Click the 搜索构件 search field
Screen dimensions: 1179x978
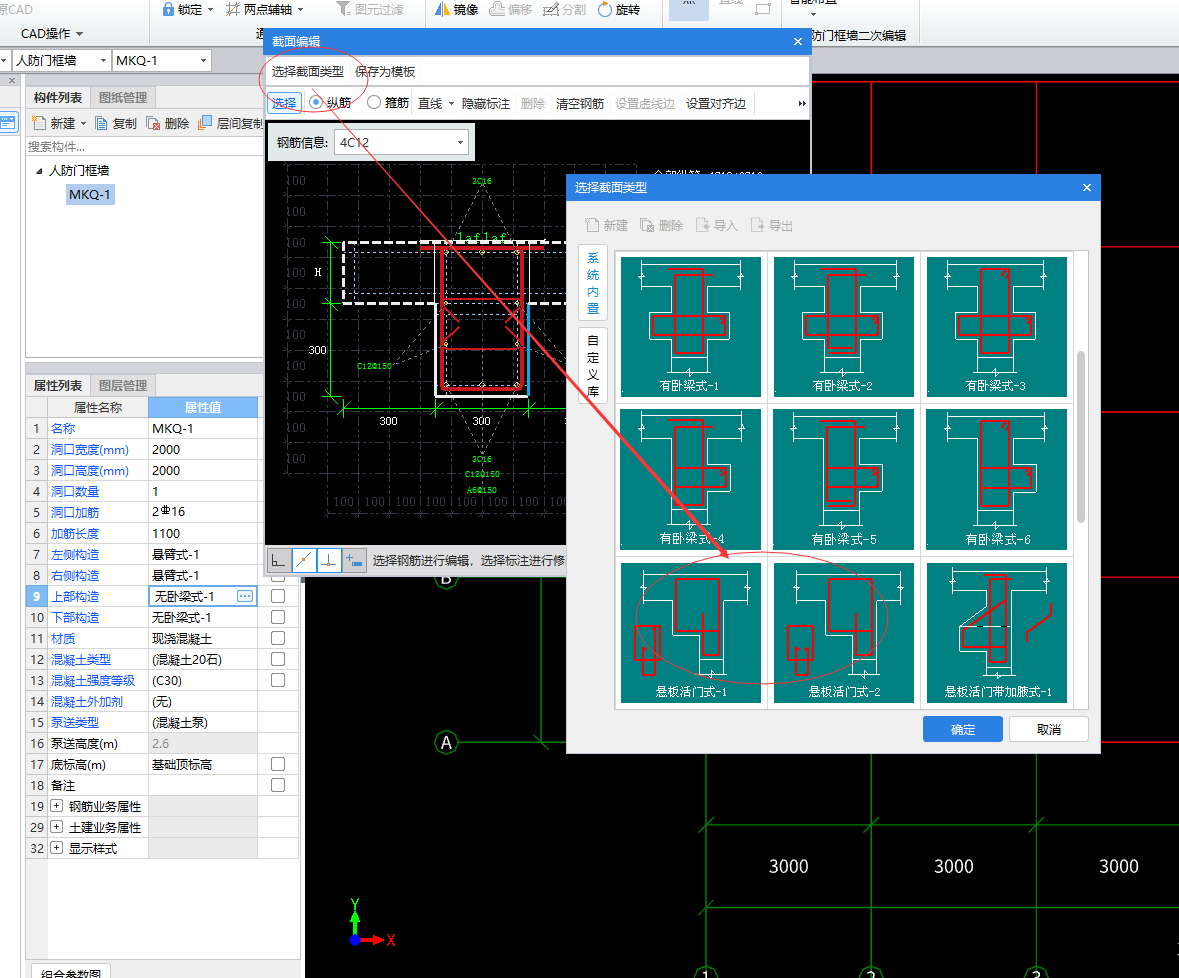(144, 147)
